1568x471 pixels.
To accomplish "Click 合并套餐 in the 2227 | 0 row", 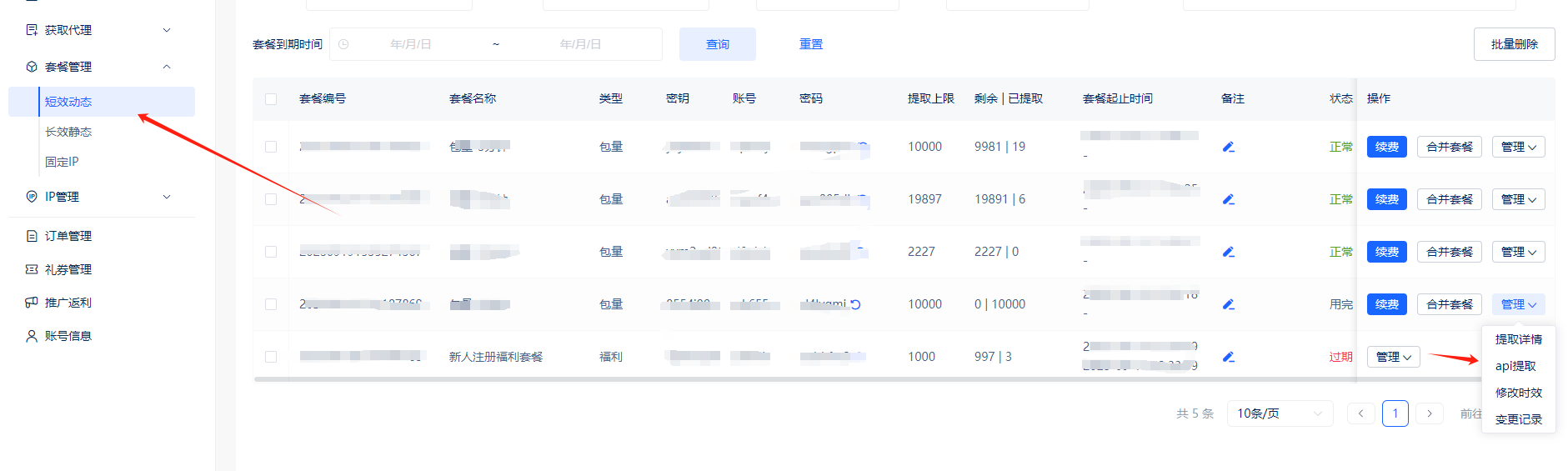I will click(x=1450, y=252).
